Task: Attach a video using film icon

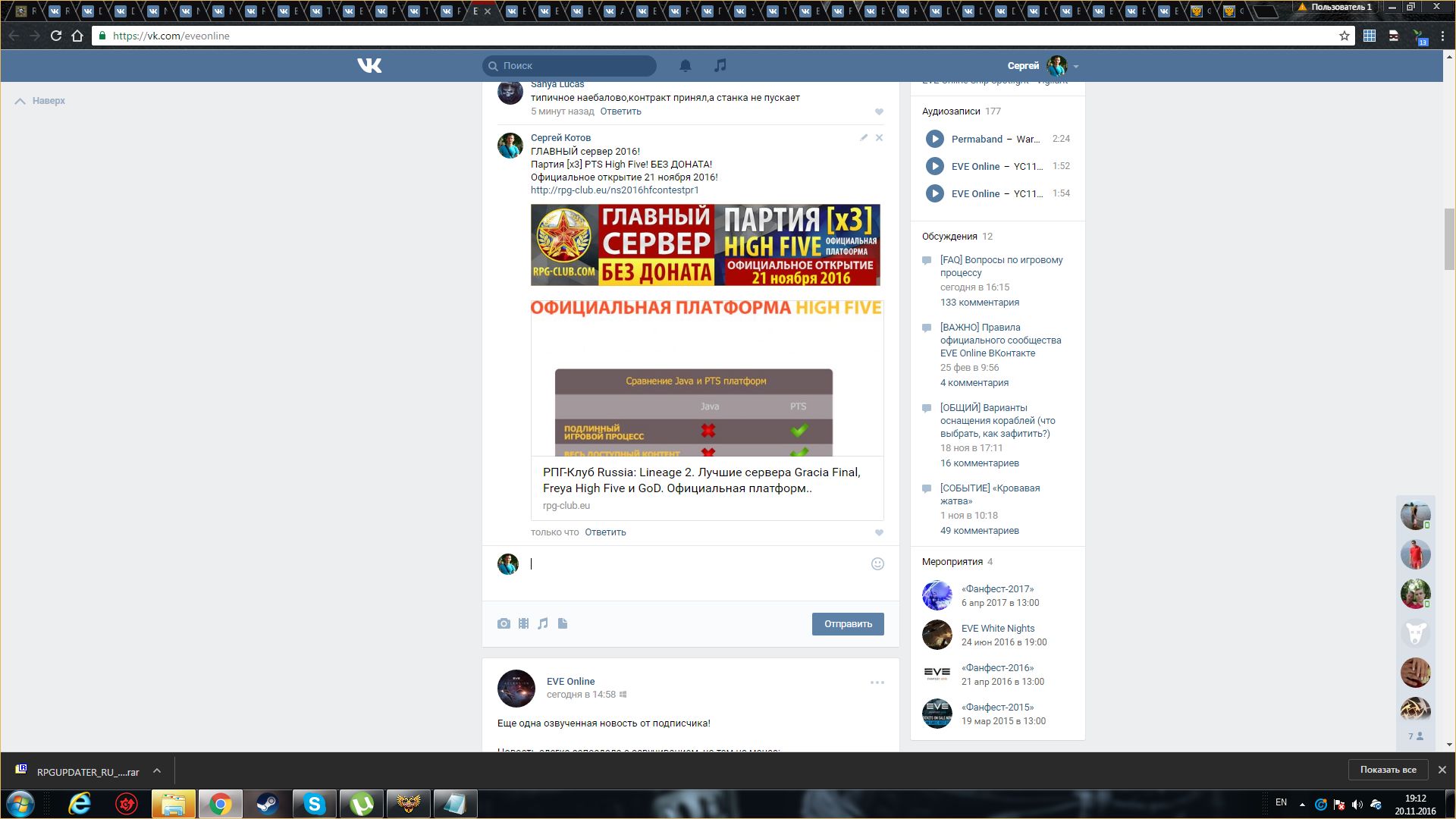Action: click(523, 623)
